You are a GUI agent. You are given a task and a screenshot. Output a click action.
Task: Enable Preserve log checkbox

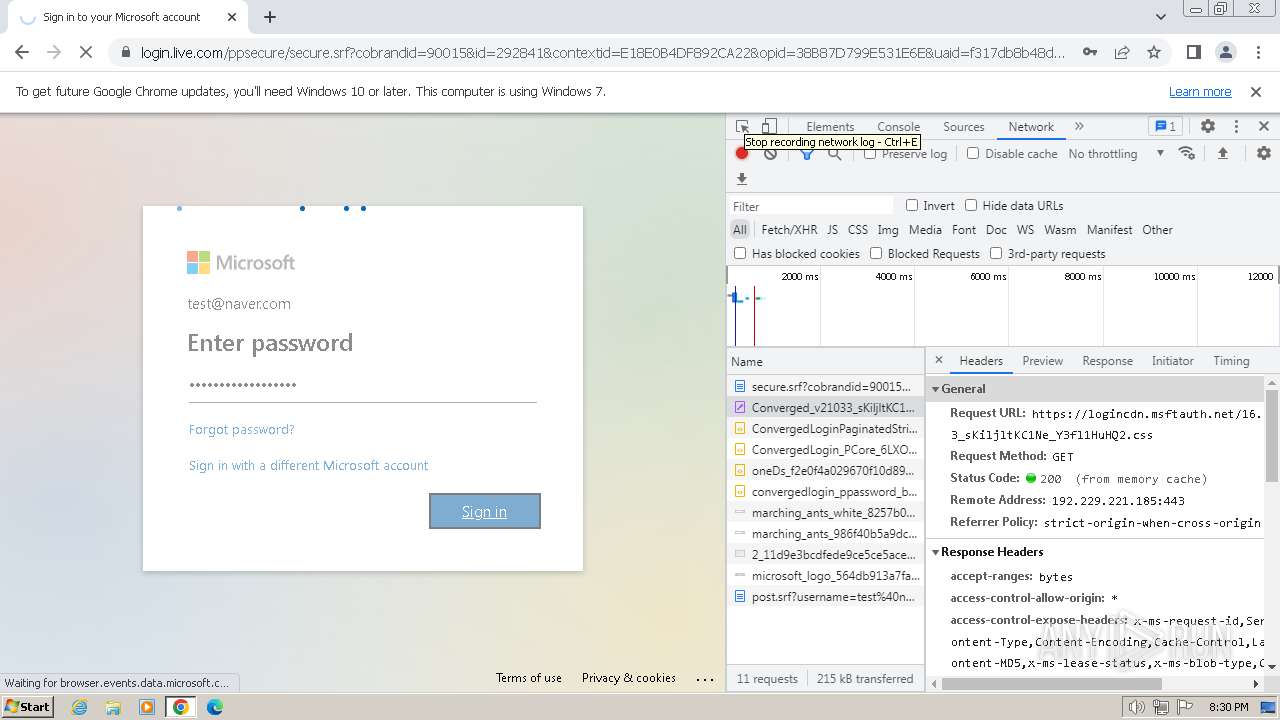(x=870, y=153)
